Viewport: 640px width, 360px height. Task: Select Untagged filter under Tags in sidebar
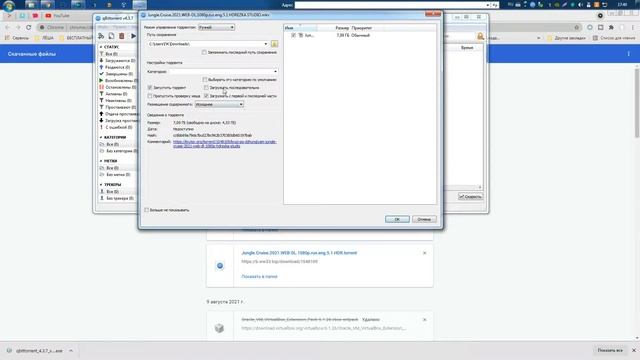pyautogui.click(x=116, y=175)
